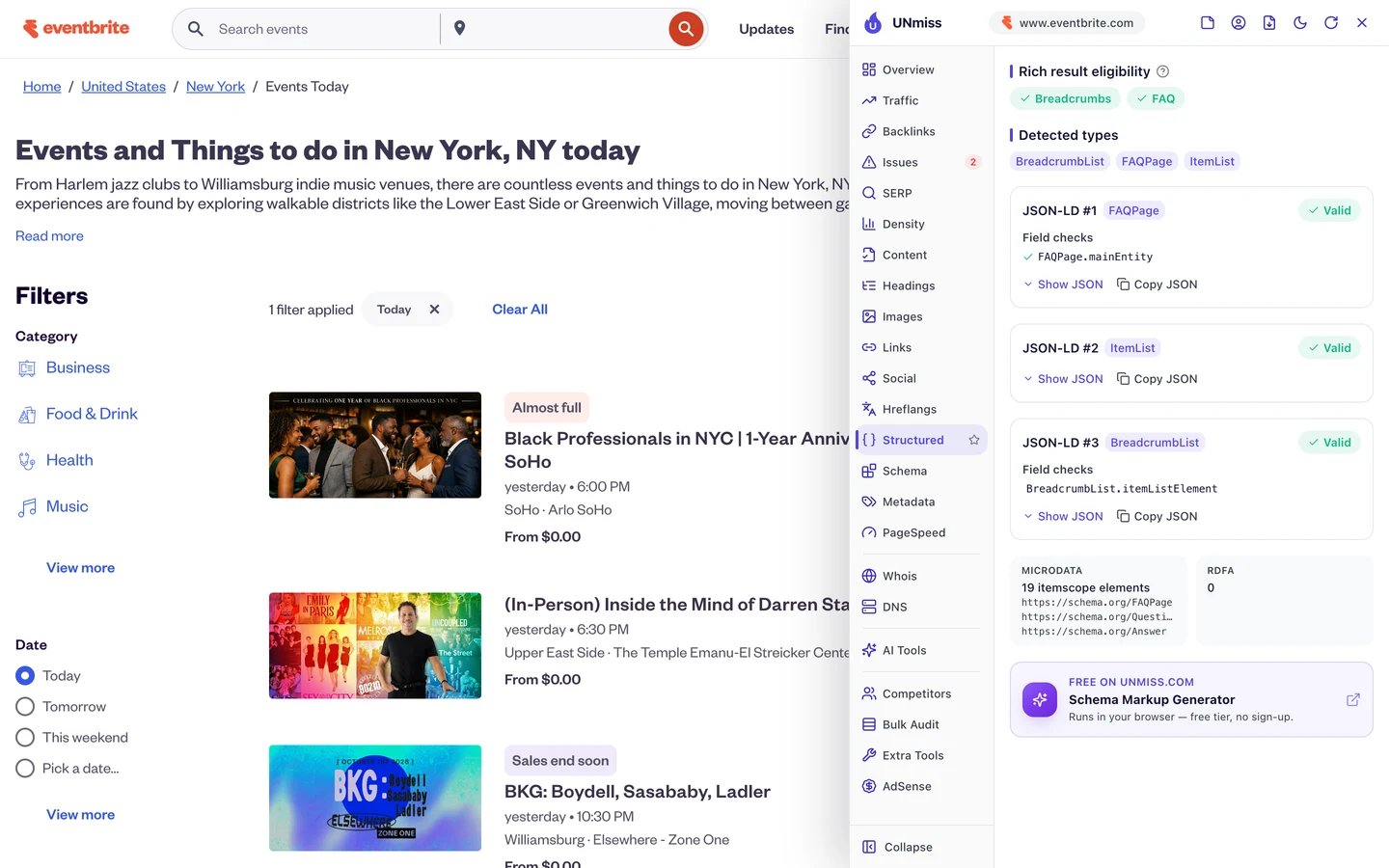Click the Eventbrite logo
Viewport: 1389px width, 868px height.
point(76,28)
